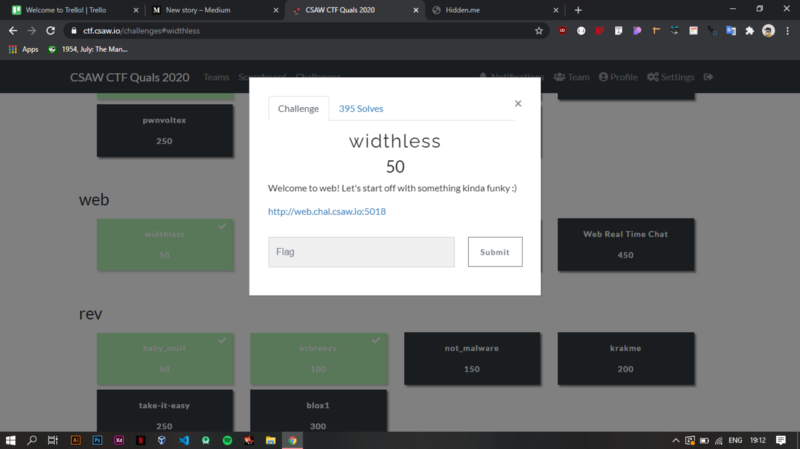This screenshot has height=449, width=800.
Task: Switch to the 395 Solves tab
Action: pos(361,108)
